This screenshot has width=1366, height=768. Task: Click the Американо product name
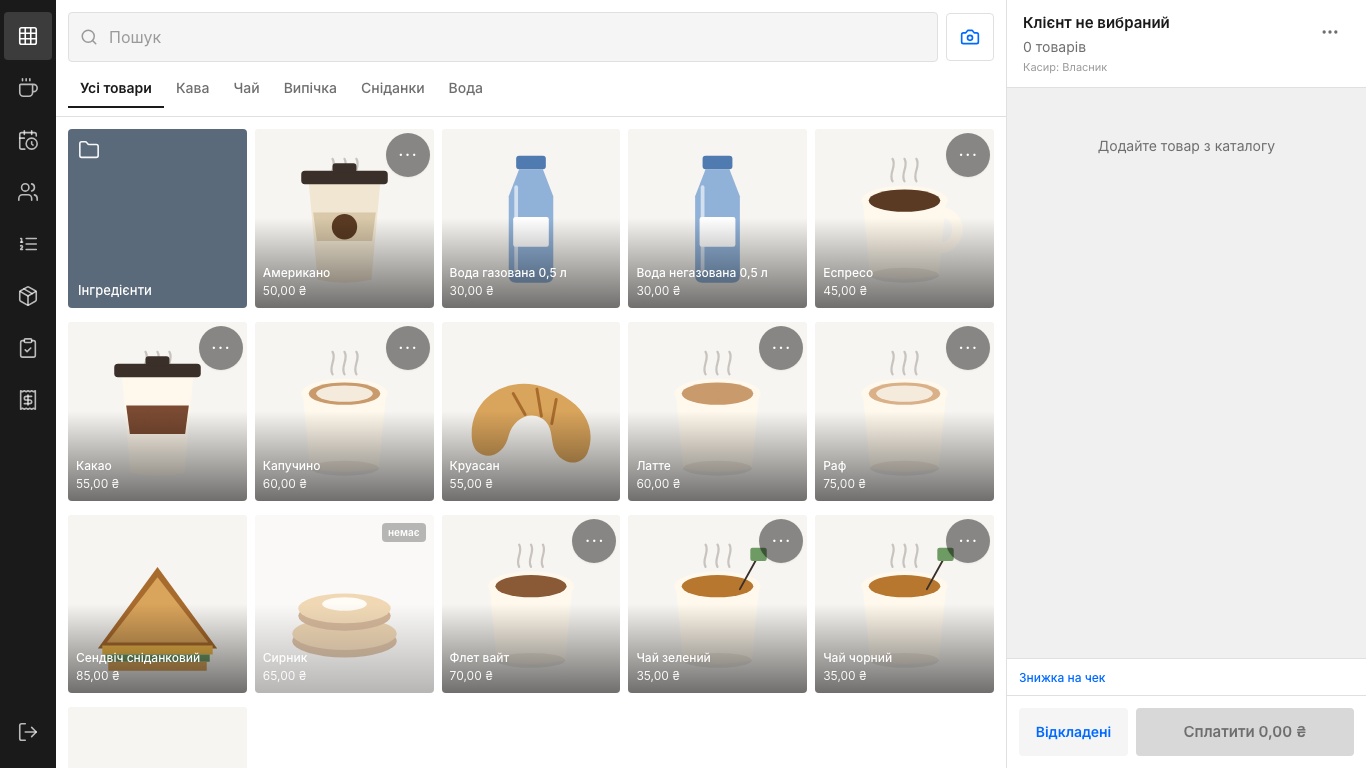(x=296, y=273)
